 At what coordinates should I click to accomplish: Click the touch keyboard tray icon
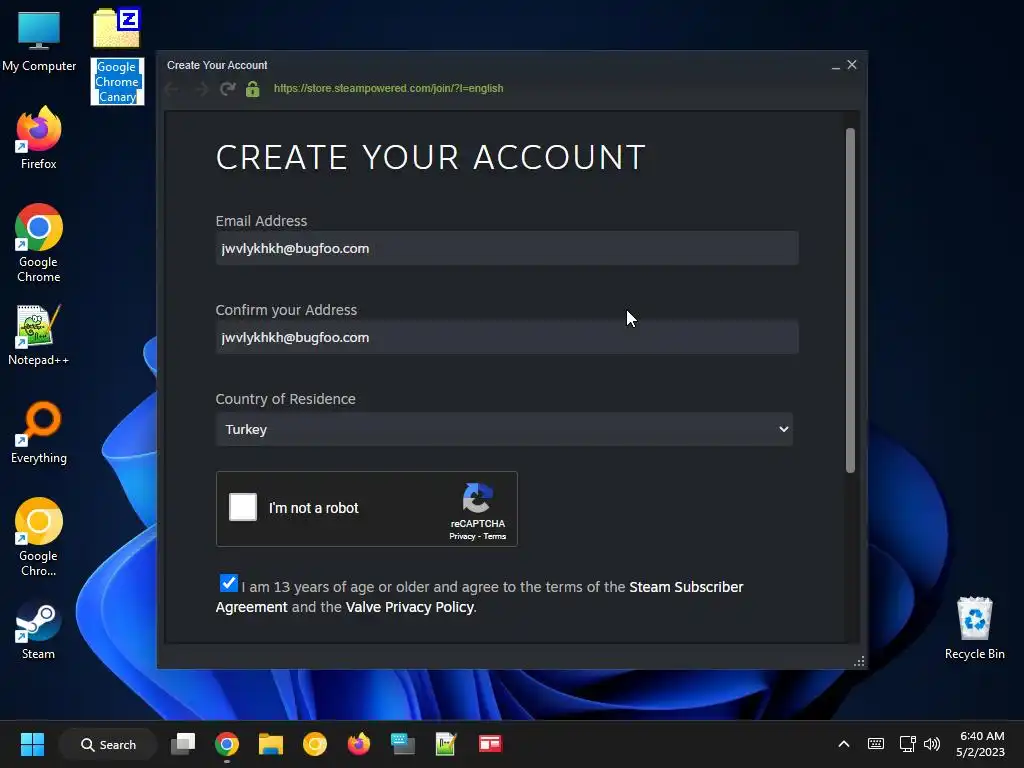876,744
